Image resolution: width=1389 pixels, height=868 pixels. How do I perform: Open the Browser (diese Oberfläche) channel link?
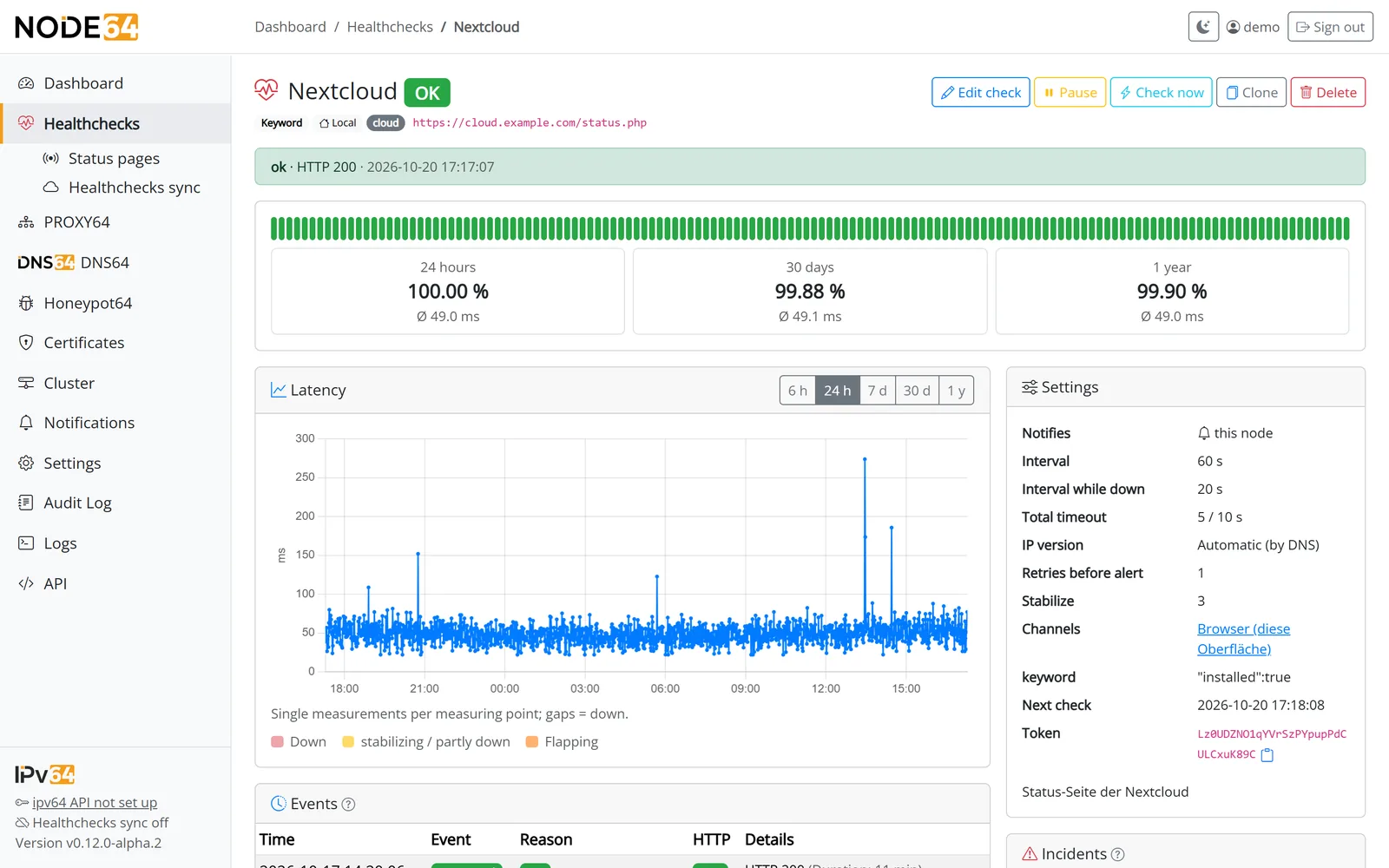tap(1243, 639)
